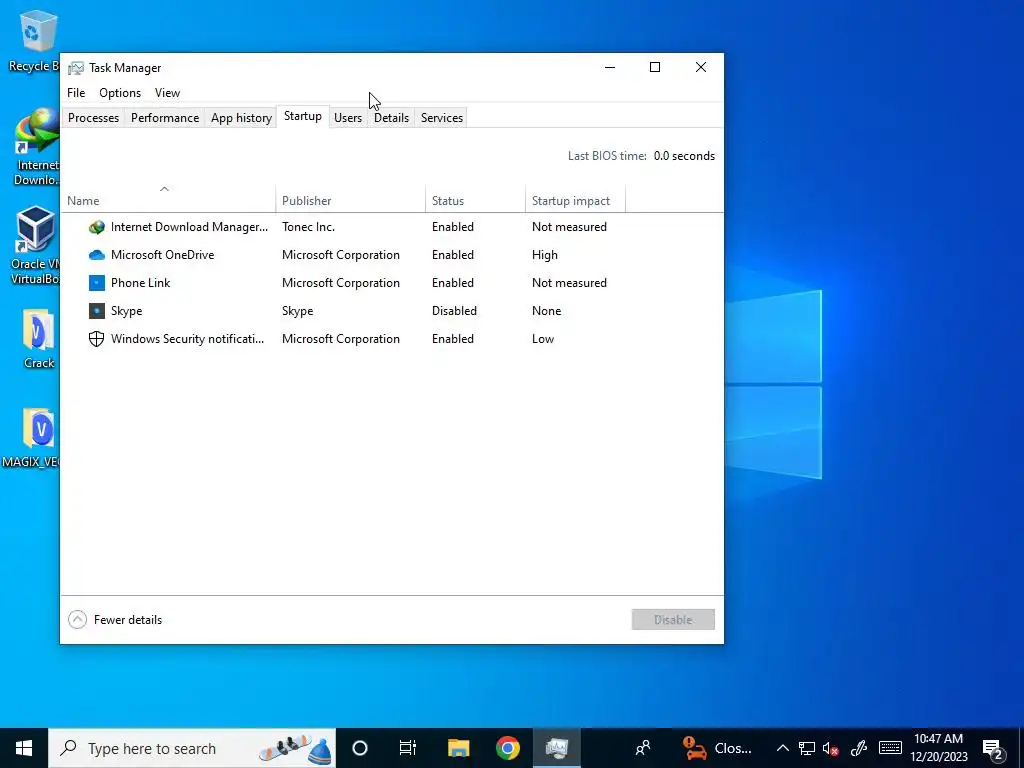Screen dimensions: 1024x768
Task: Switch to the App history tab
Action: 241,118
